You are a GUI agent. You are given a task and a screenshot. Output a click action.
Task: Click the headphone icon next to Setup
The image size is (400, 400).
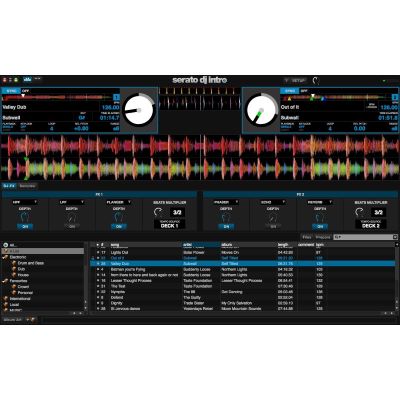coord(316,81)
